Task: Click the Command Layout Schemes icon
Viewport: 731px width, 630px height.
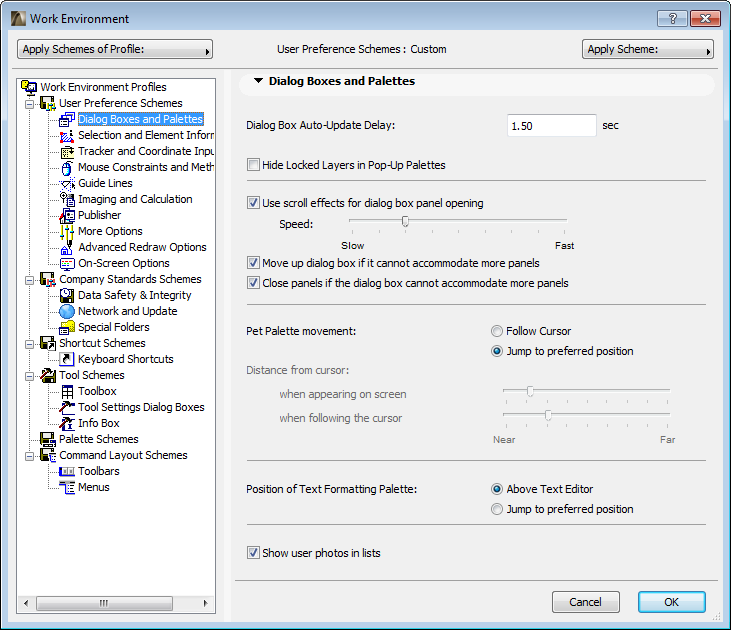Action: tap(48, 455)
